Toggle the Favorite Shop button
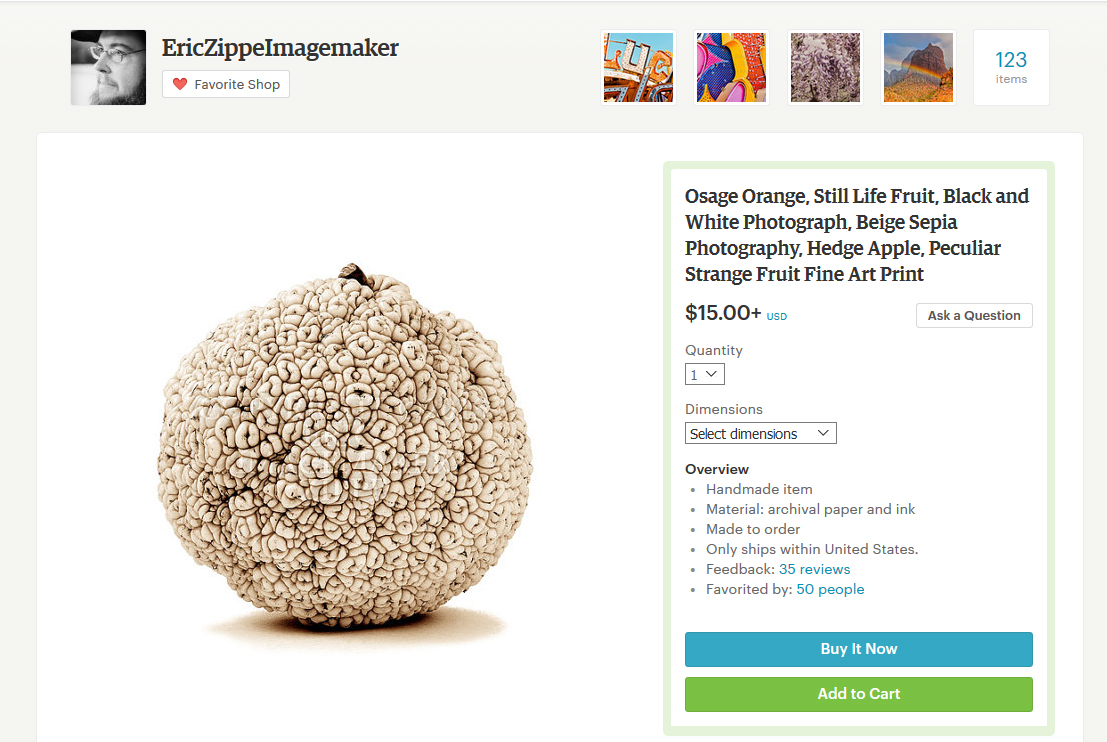Screen dimensions: 1107x742 coord(226,84)
